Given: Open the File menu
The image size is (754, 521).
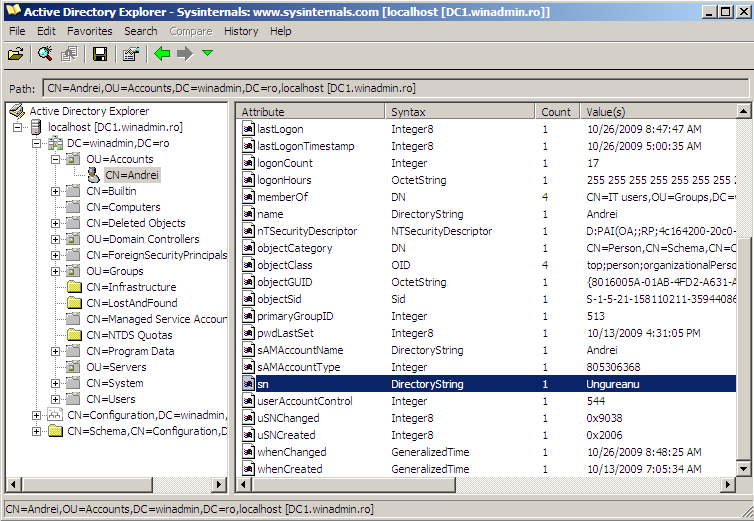Looking at the screenshot, I should point(17,31).
